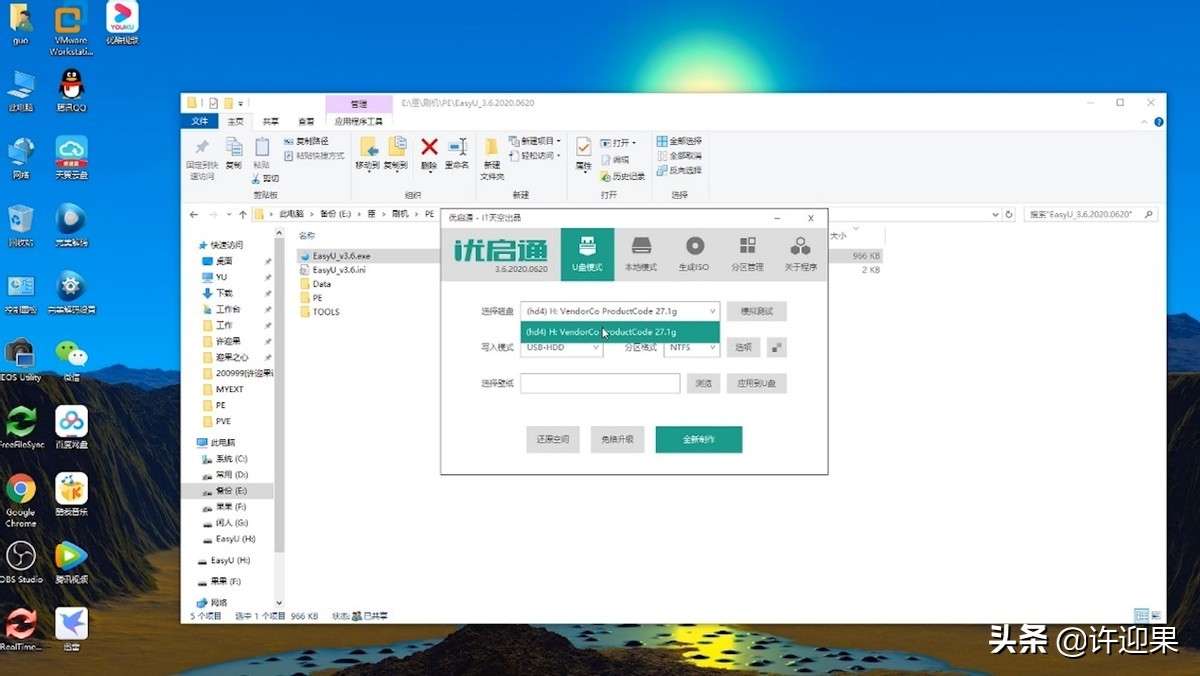The image size is (1200, 676).
Task: Open 本地模式 in 优启通
Action: pos(641,254)
